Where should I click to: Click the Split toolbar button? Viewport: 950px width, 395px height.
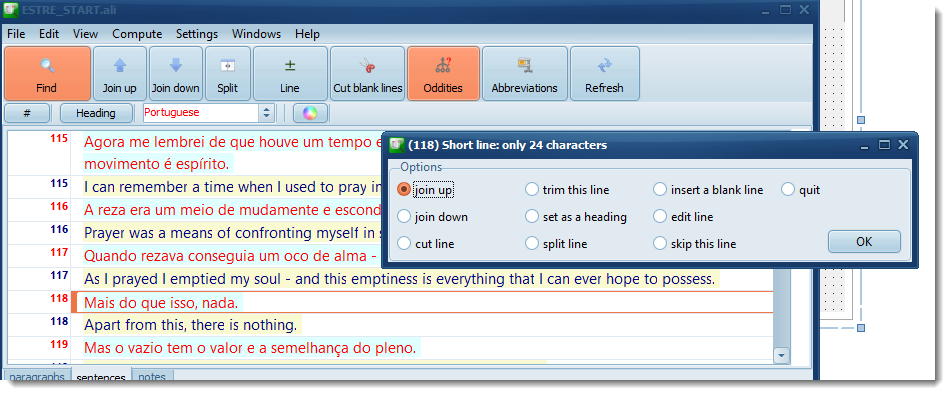(x=227, y=73)
